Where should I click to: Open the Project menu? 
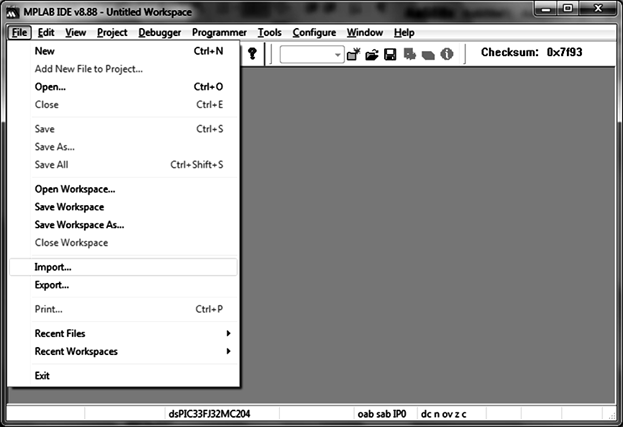(x=112, y=33)
